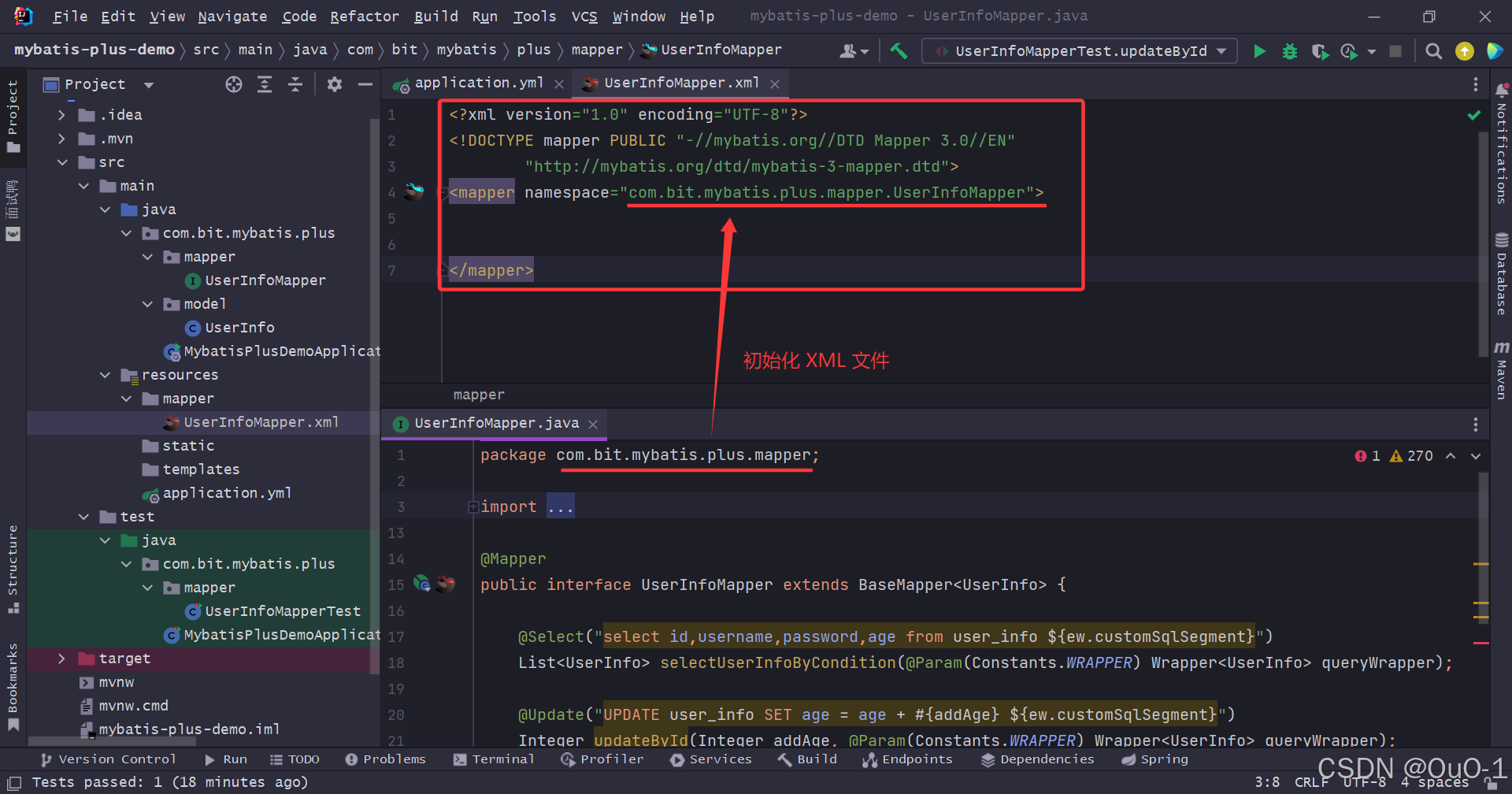
Task: Click the IDE update arrow icon
Action: (x=1465, y=51)
